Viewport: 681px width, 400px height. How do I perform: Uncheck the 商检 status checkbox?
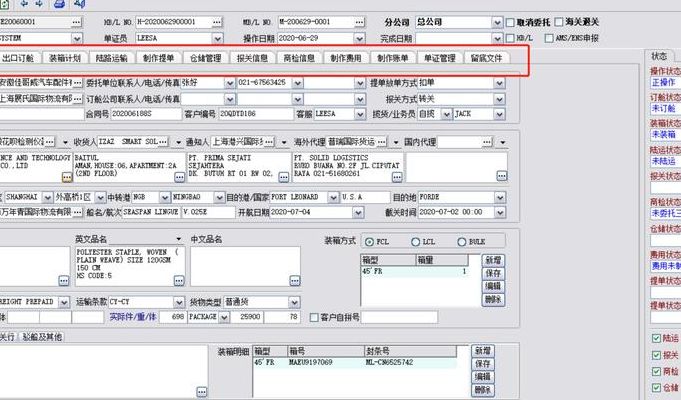656,371
